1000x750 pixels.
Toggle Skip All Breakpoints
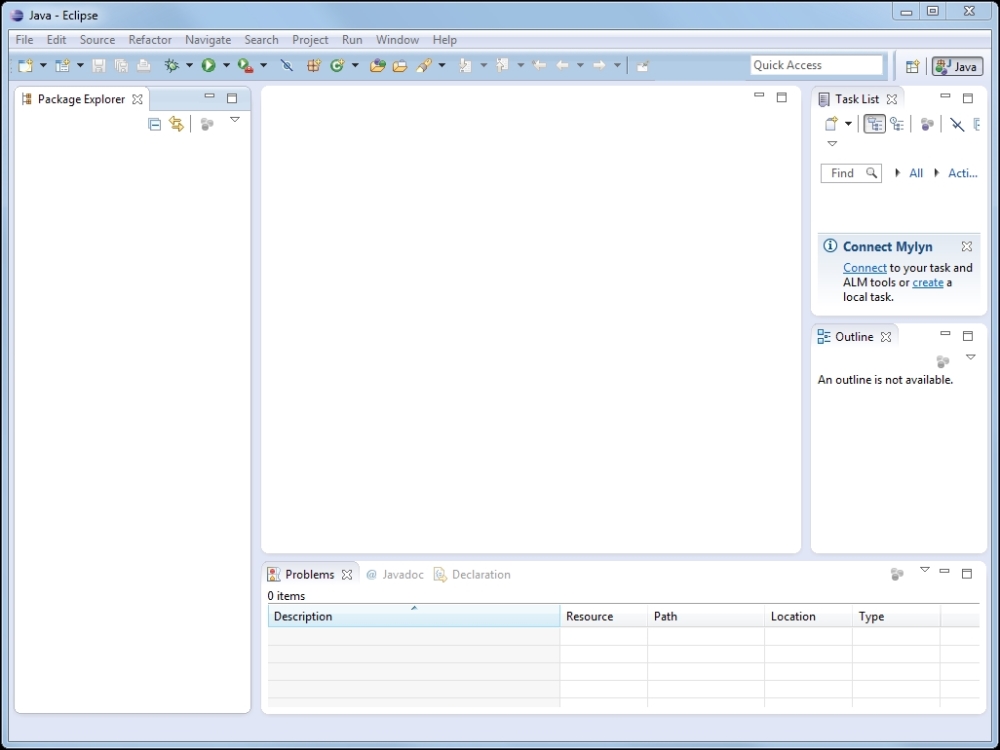(286, 65)
